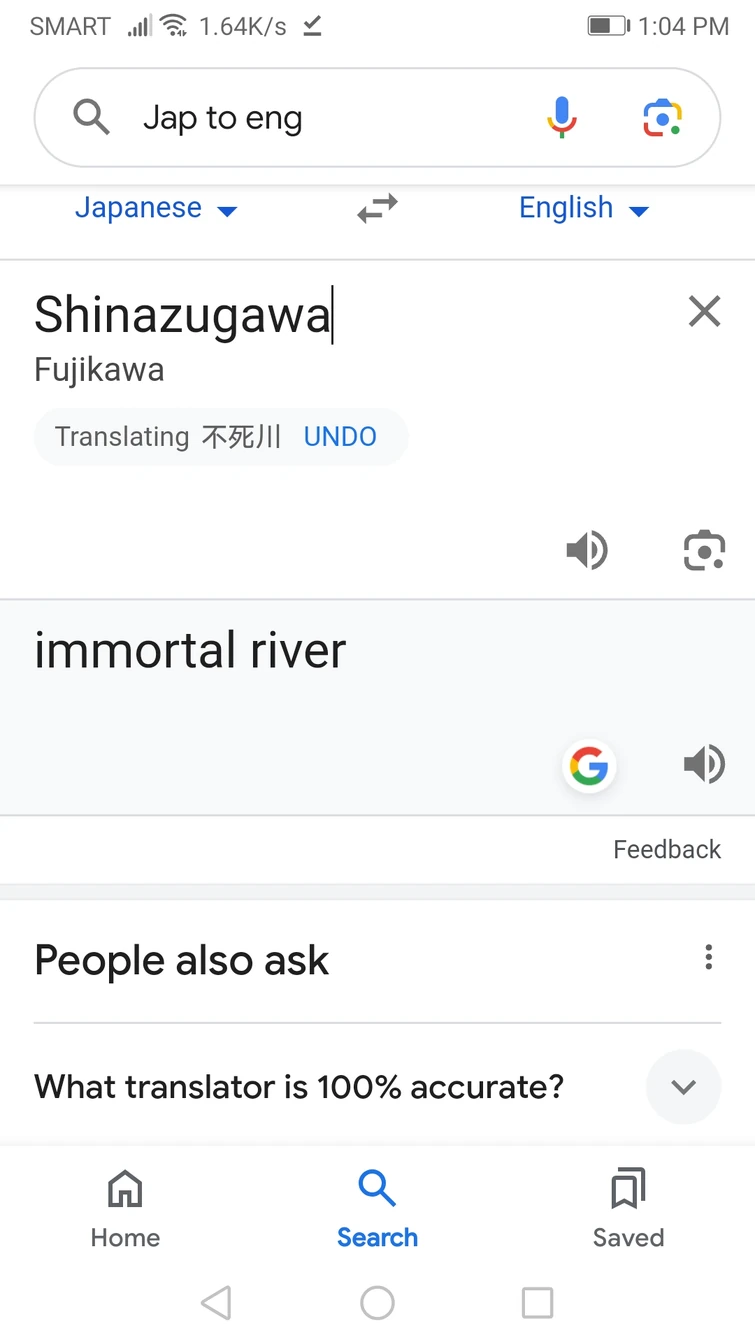The image size is (755, 1342).
Task: Play audio for immortal river translation
Action: tap(704, 765)
